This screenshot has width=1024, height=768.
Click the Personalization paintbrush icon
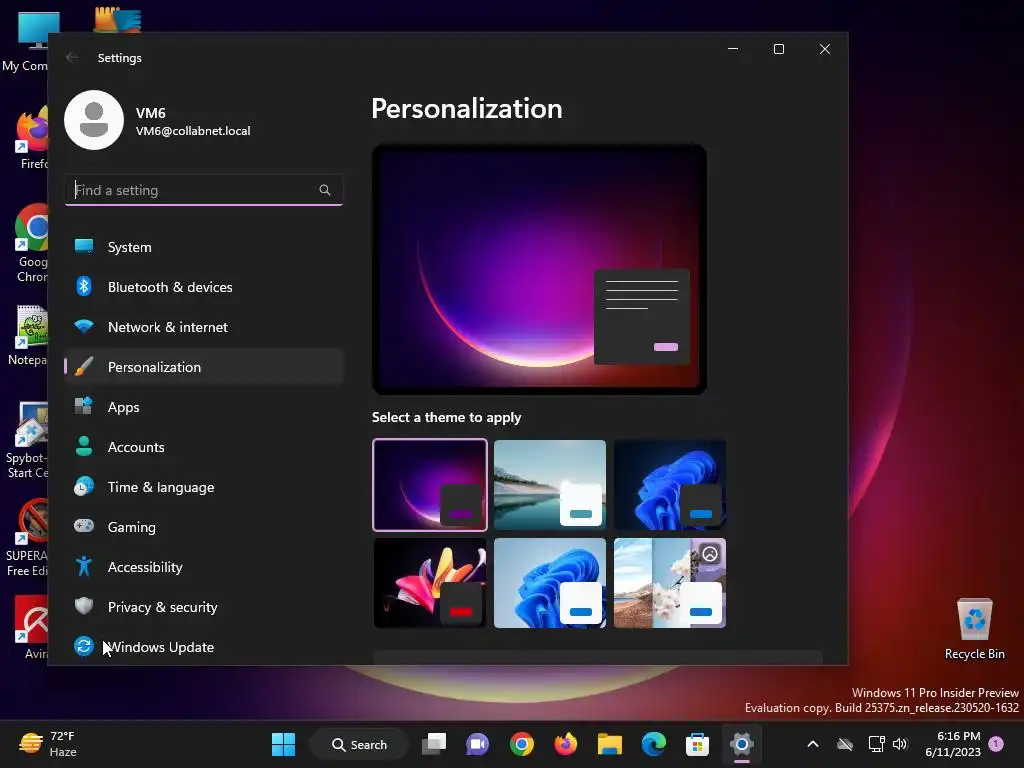point(84,366)
